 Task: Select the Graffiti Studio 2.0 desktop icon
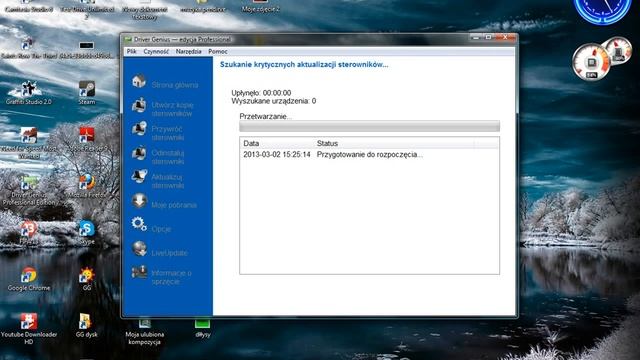tap(29, 92)
